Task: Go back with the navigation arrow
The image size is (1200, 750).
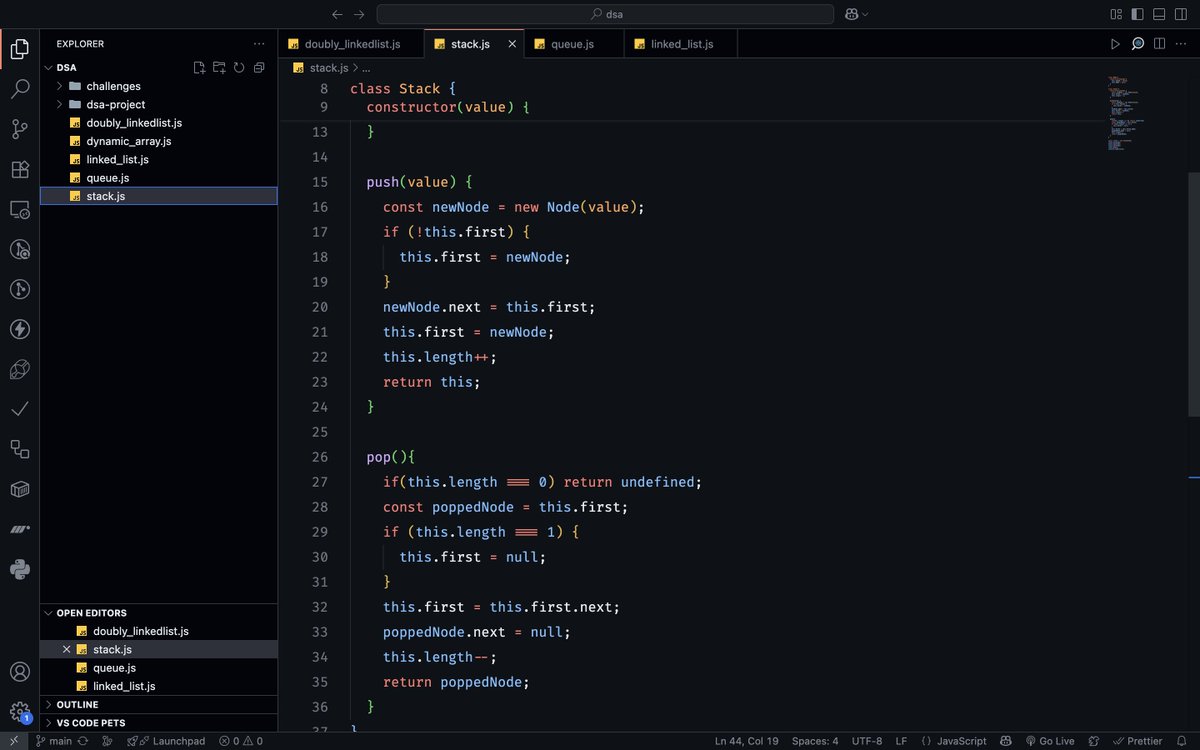Action: (x=337, y=14)
